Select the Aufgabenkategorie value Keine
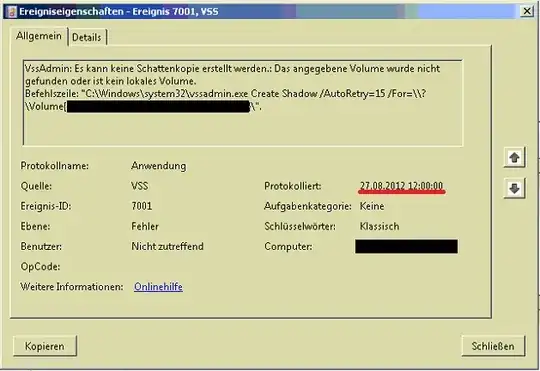The height and width of the screenshot is (371, 540). (372, 206)
